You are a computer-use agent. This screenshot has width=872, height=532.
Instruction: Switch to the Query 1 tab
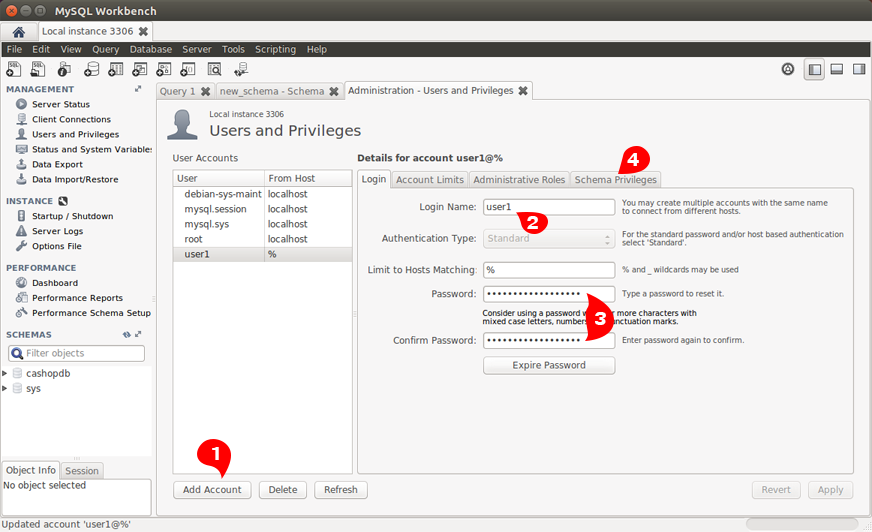click(x=177, y=91)
